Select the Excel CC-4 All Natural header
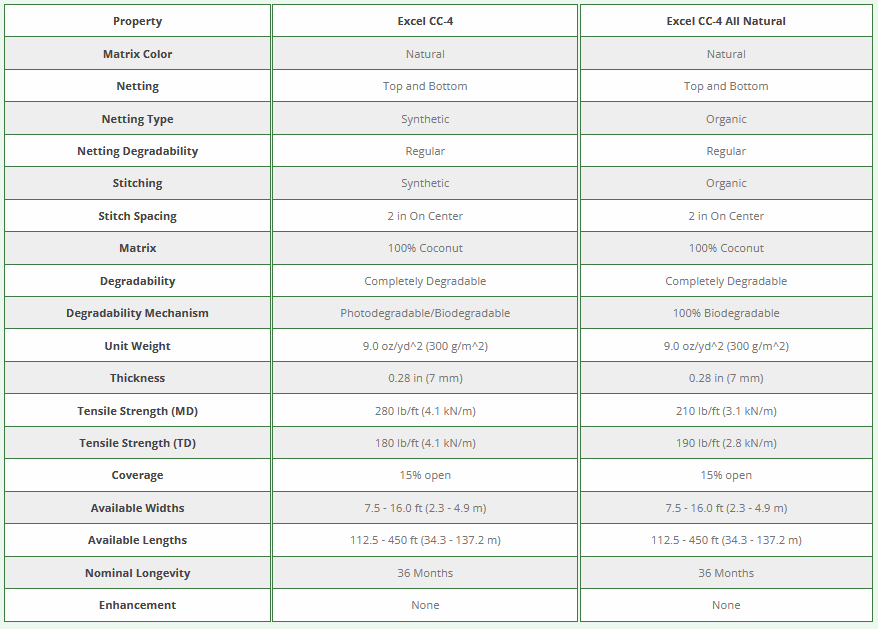Screen dimensions: 878x629 tap(726, 21)
